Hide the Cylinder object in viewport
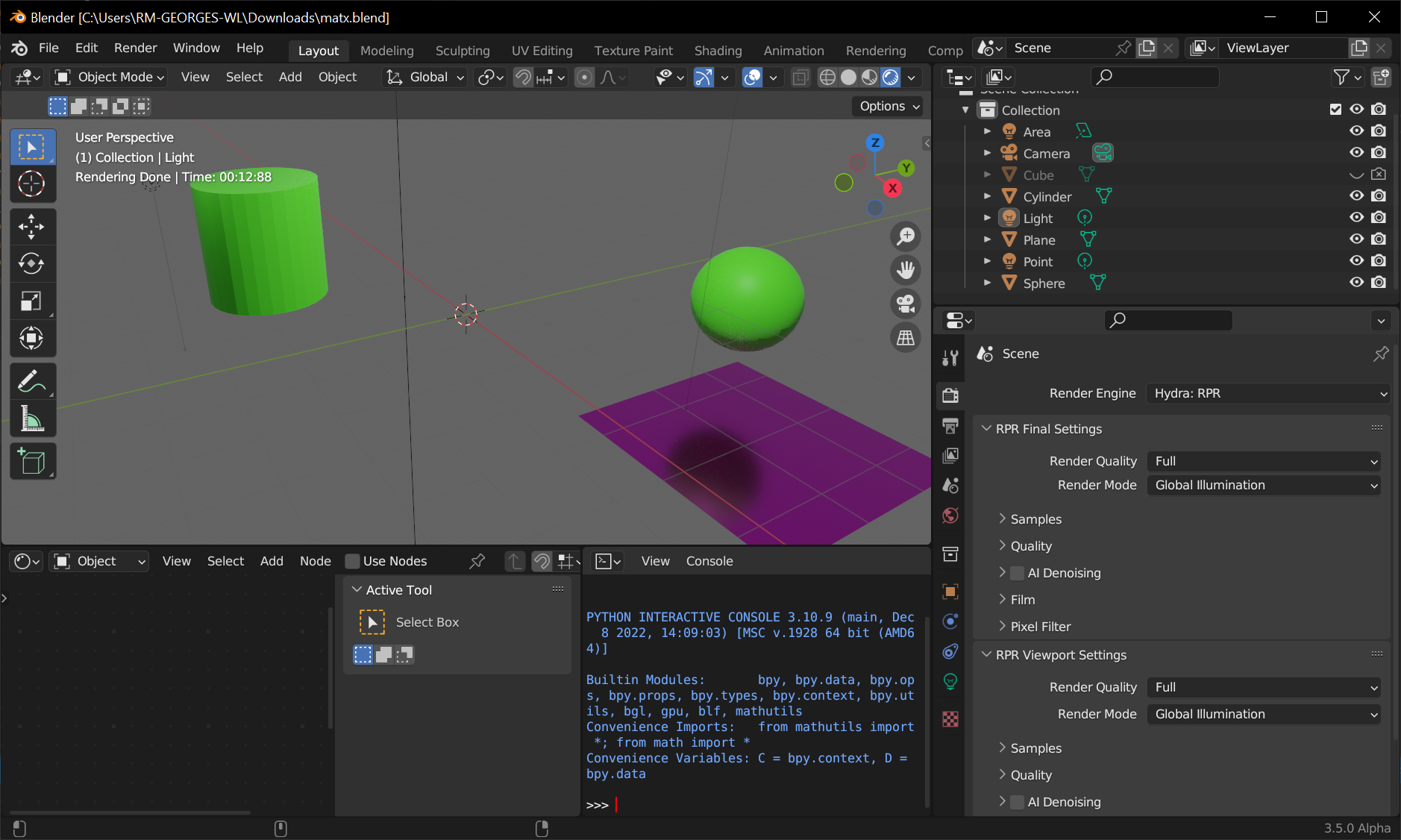The image size is (1401, 840). (x=1357, y=196)
